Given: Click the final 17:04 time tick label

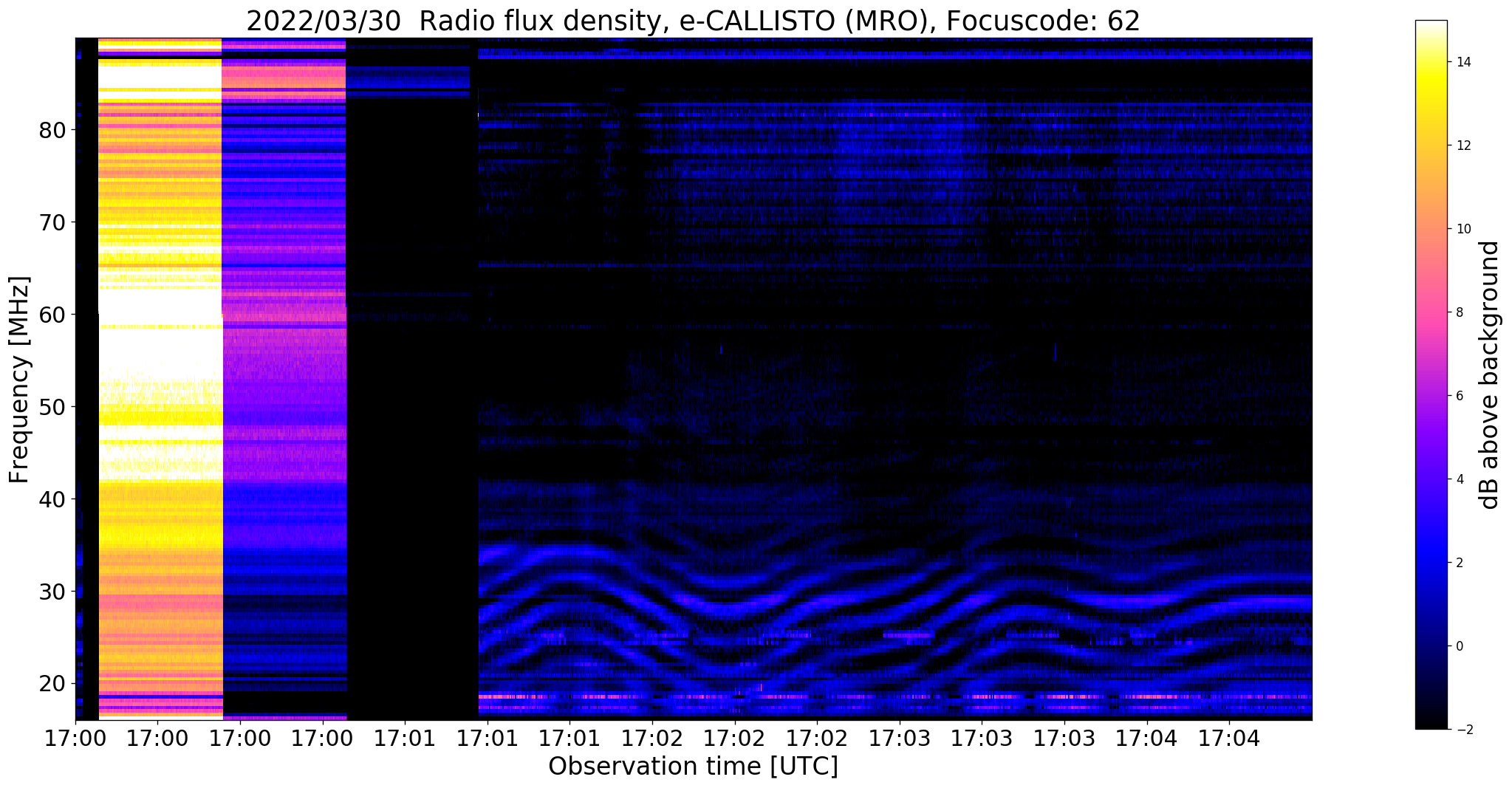Looking at the screenshot, I should pos(1229,738).
